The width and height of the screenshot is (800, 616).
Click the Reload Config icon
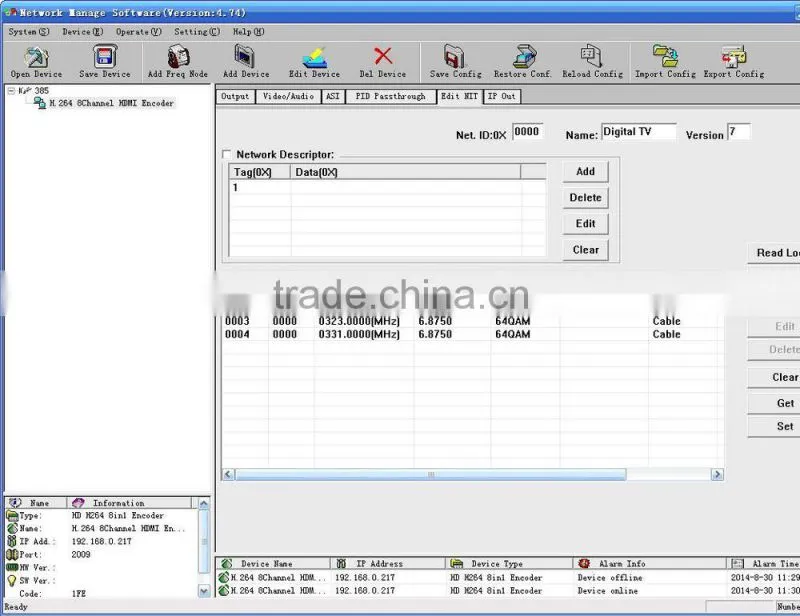592,57
